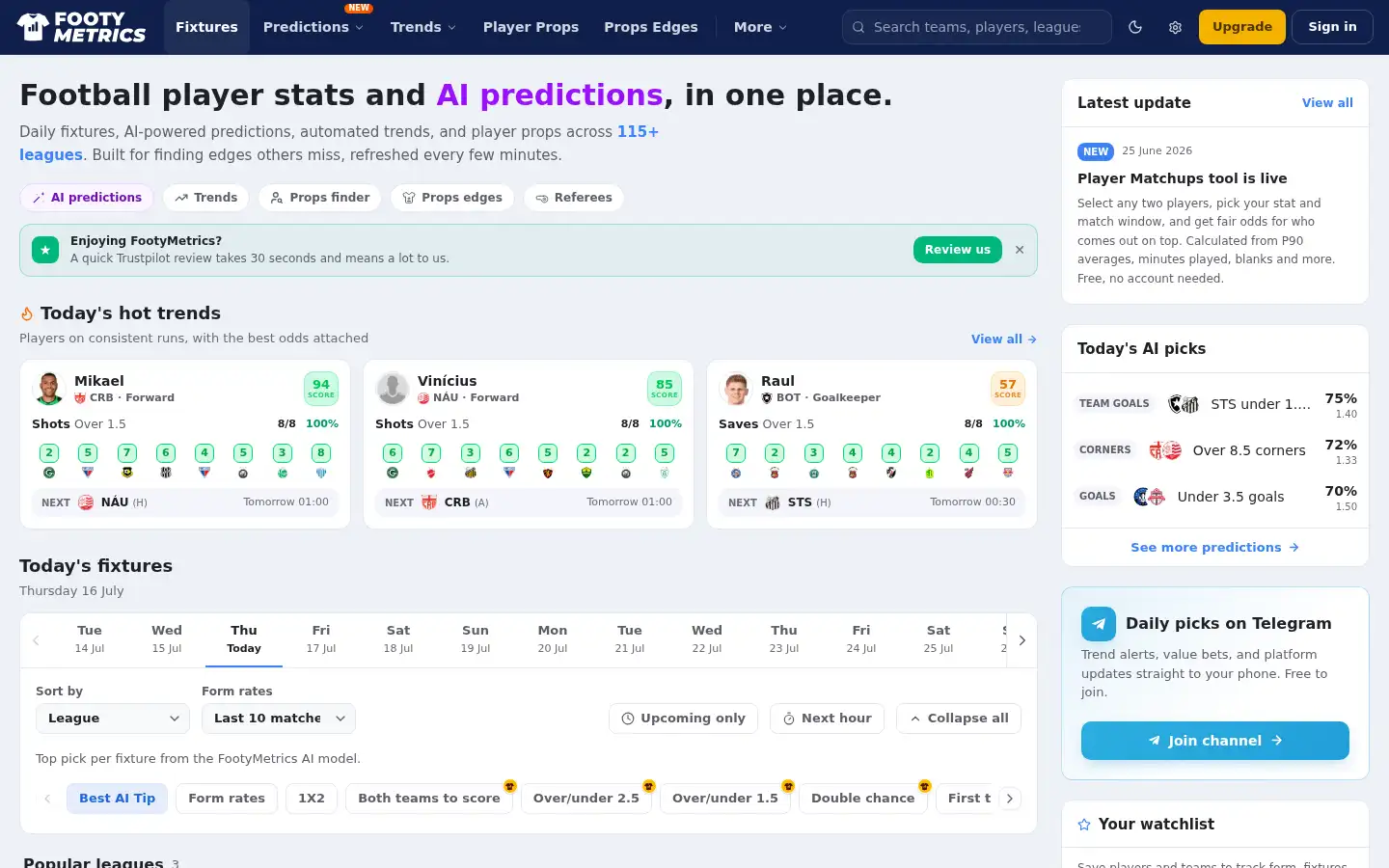Click the 115+ leagues link
The height and width of the screenshot is (868, 1389).
click(x=340, y=143)
